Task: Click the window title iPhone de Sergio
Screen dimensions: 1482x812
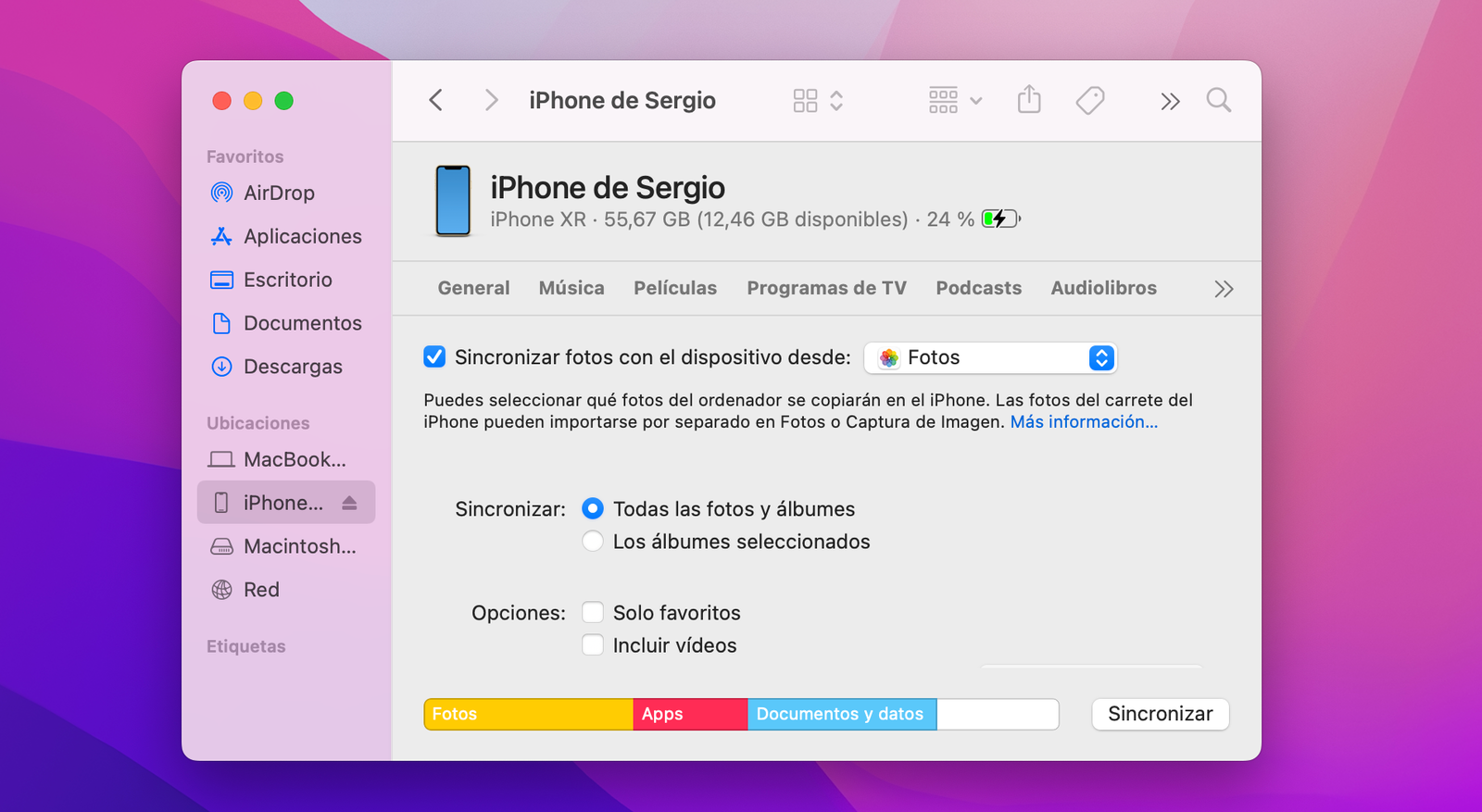Action: (622, 100)
